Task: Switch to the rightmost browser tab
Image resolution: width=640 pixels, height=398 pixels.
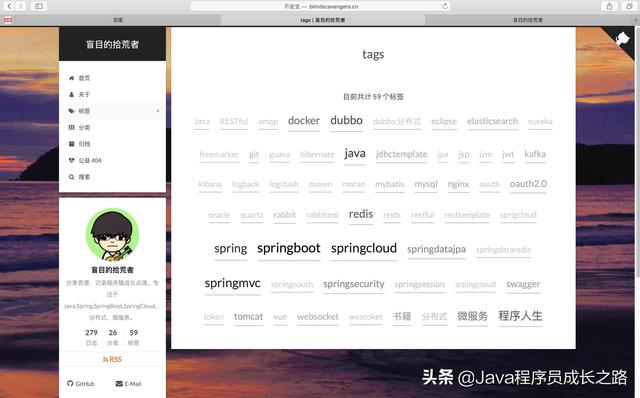Action: [528, 20]
